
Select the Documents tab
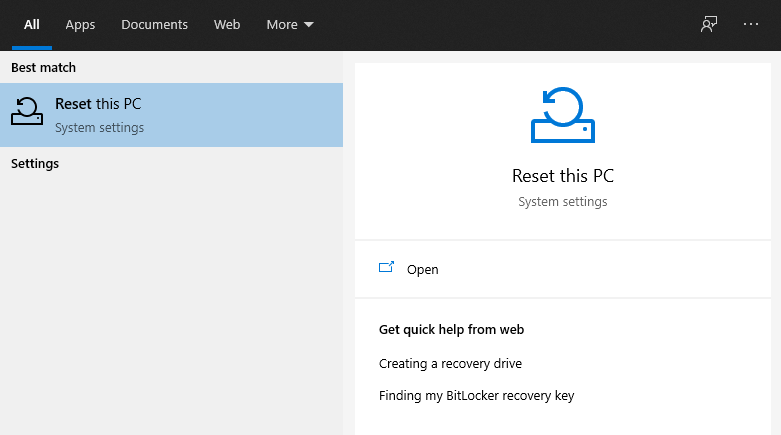point(154,24)
